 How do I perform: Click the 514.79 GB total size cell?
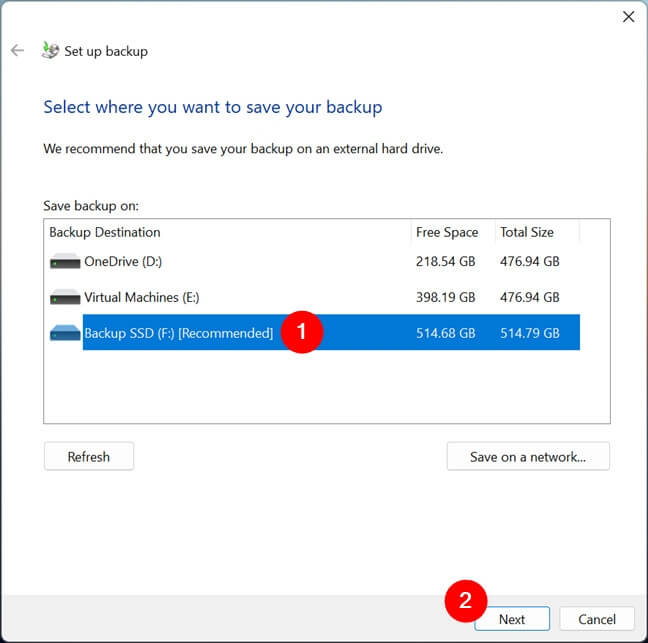click(529, 333)
